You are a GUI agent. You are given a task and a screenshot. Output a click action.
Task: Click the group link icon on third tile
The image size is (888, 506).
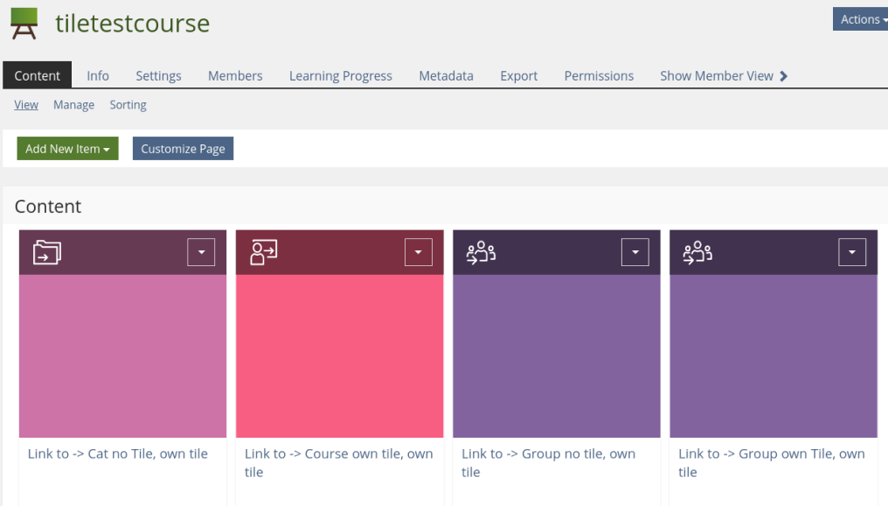(x=481, y=253)
